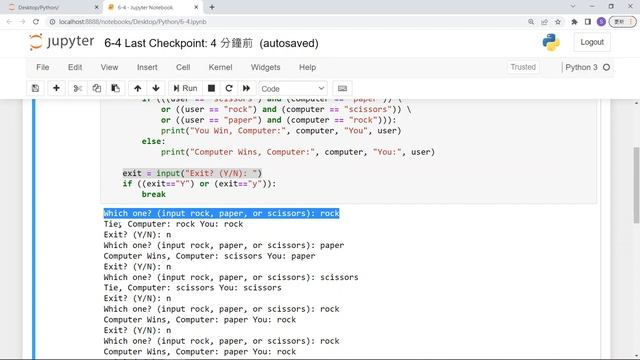Click the Trusted notebook indicator
Viewport: 640px width, 360px height.
click(x=523, y=67)
